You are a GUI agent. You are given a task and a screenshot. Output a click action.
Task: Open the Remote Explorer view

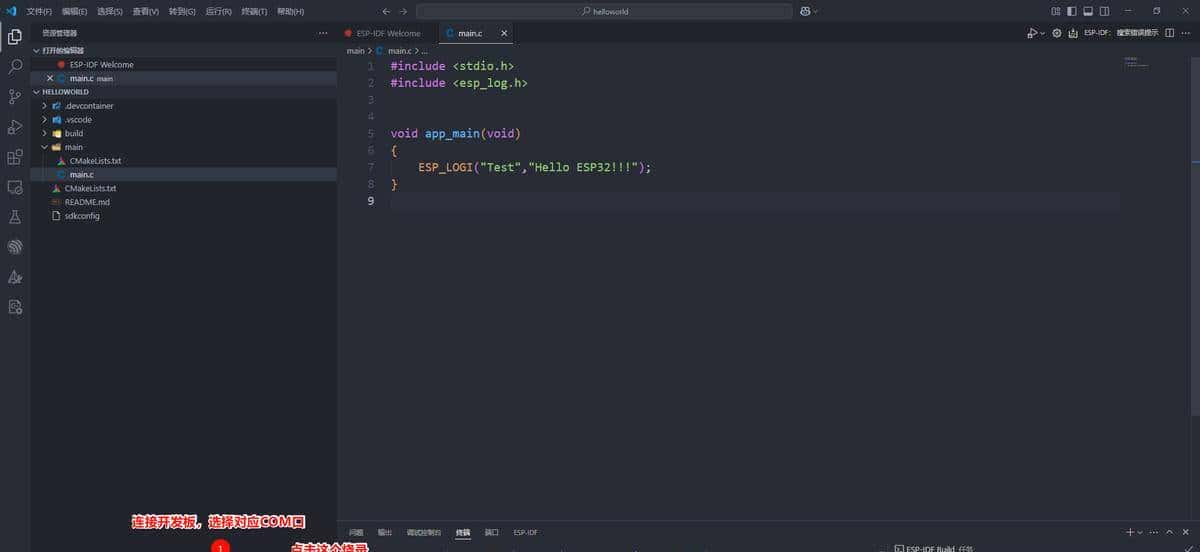point(15,187)
